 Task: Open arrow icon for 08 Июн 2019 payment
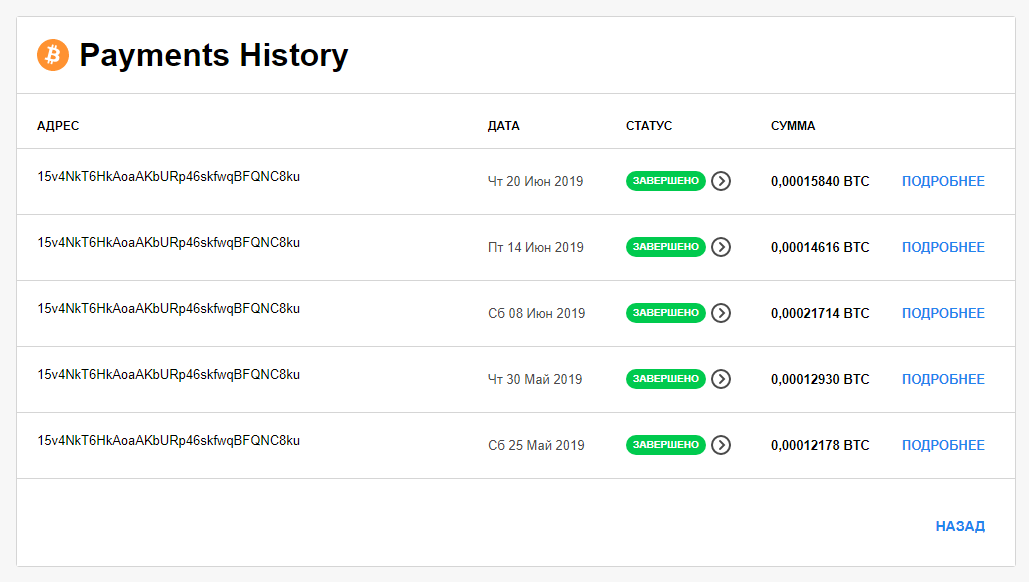tap(721, 313)
